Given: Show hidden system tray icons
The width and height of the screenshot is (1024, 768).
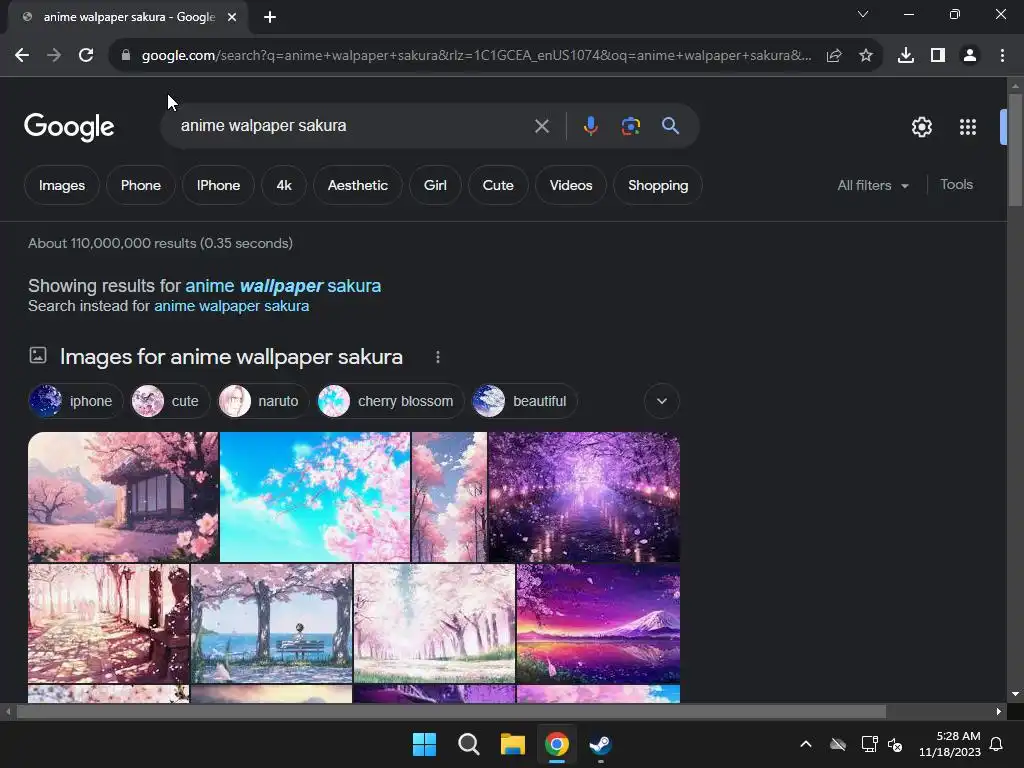Looking at the screenshot, I should click(x=806, y=744).
